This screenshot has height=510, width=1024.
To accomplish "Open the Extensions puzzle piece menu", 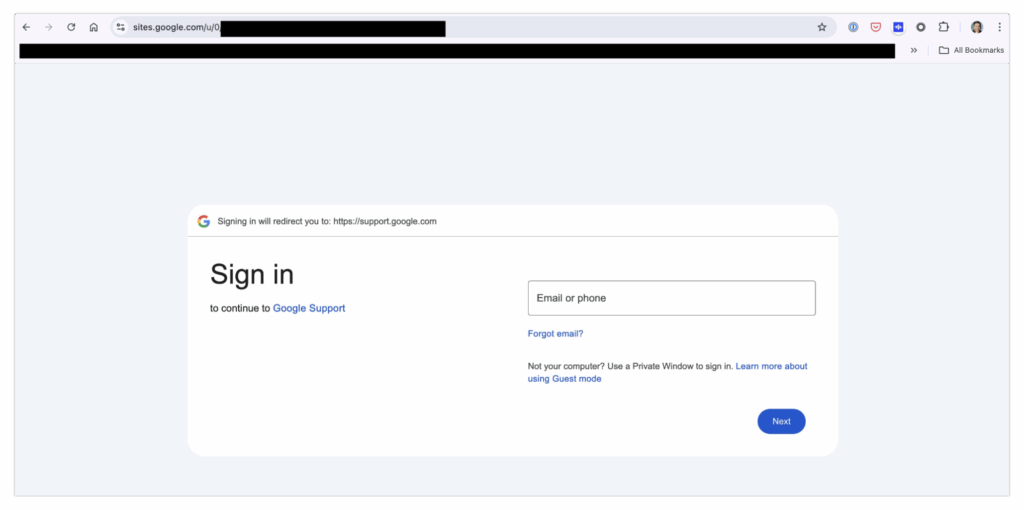I will [943, 27].
